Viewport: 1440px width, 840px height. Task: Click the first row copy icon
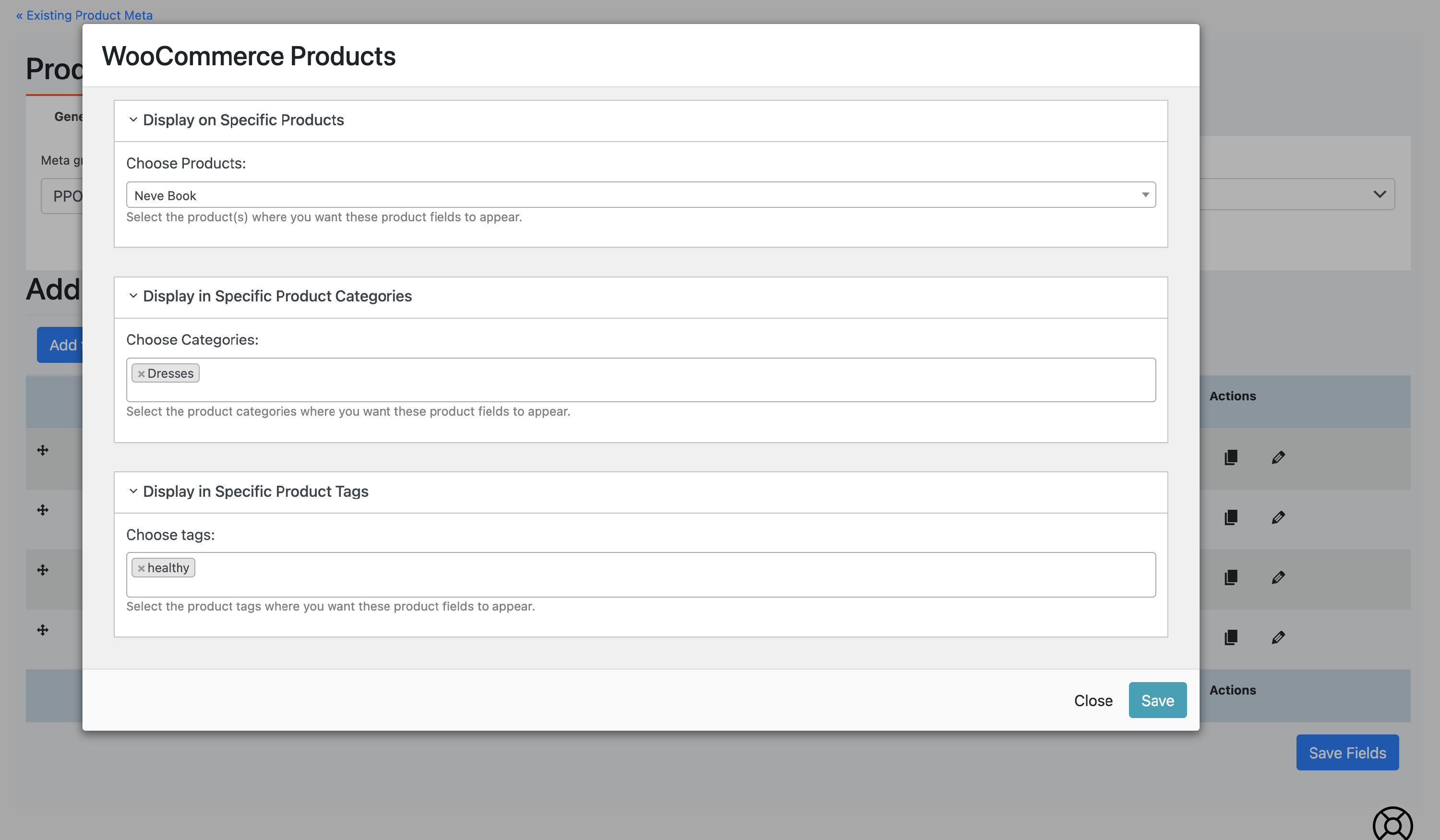coord(1231,457)
